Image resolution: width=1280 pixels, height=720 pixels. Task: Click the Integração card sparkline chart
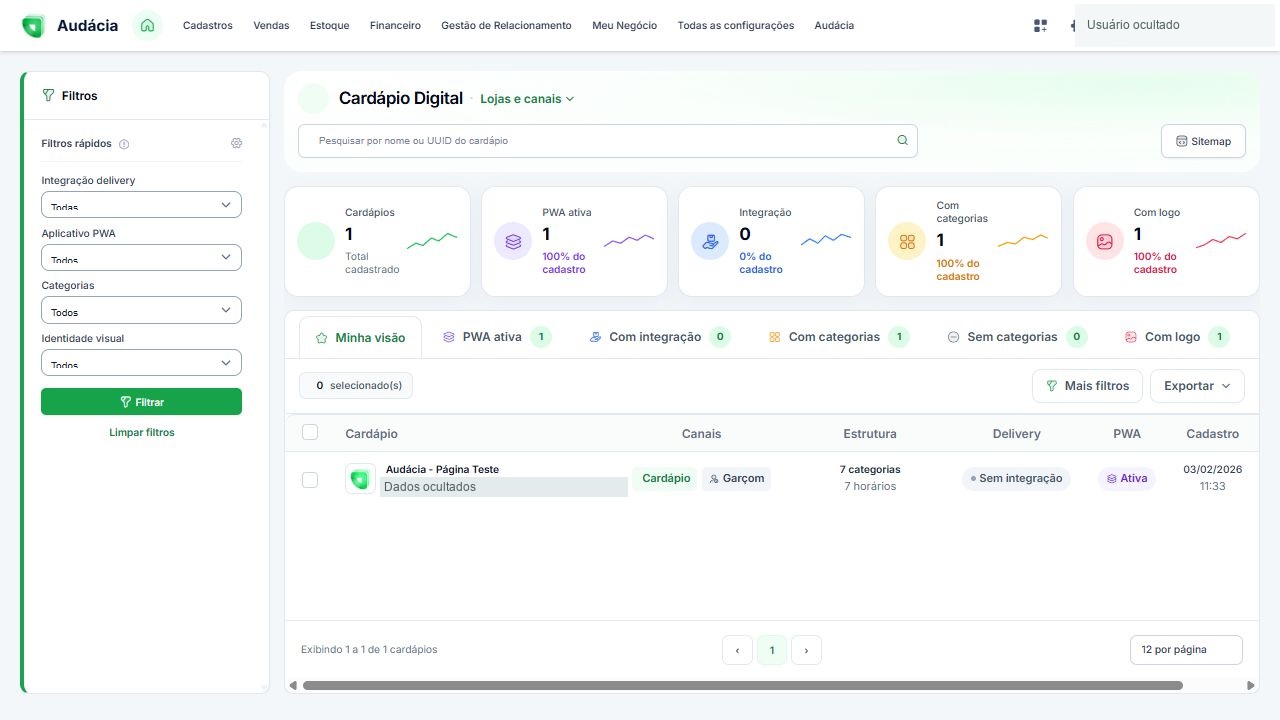pyautogui.click(x=826, y=240)
